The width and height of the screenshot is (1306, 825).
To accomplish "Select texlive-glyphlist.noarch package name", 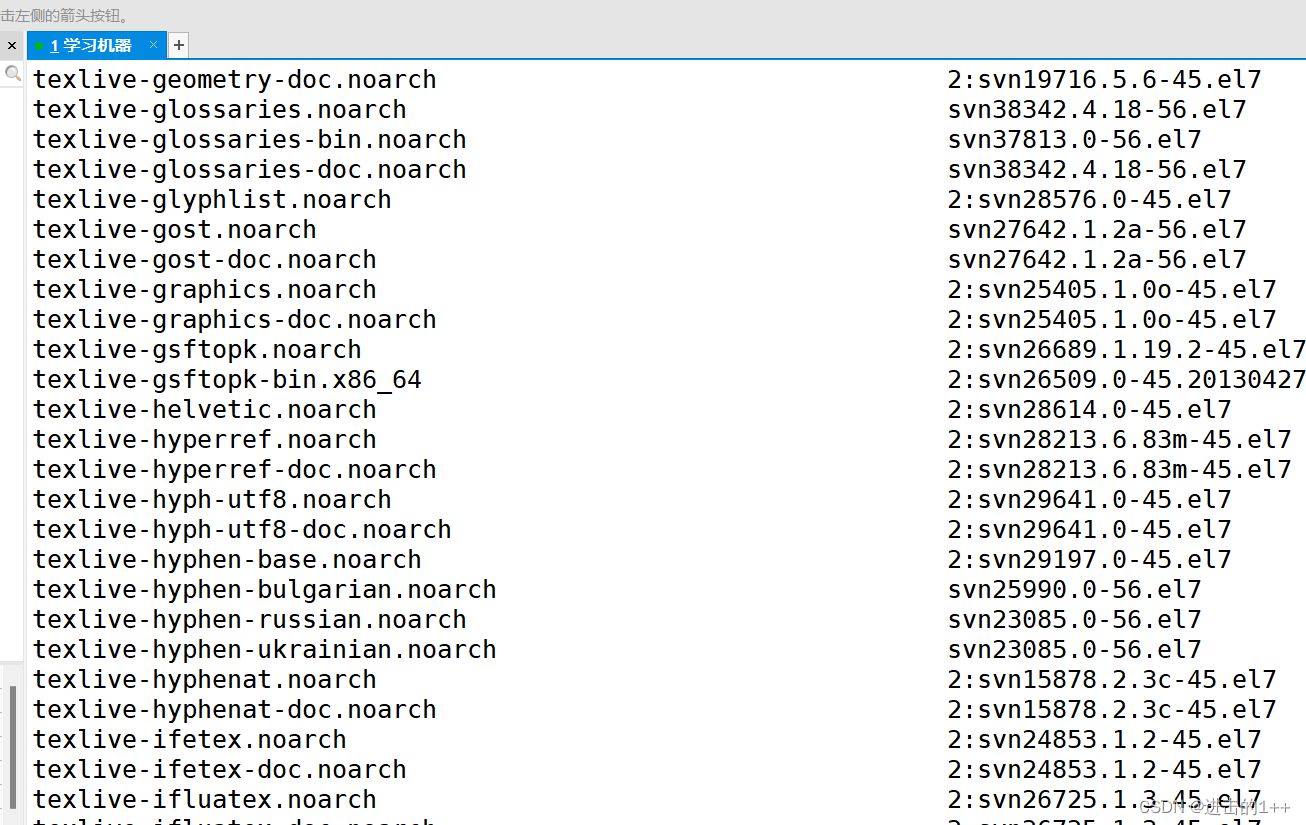I will (212, 200).
